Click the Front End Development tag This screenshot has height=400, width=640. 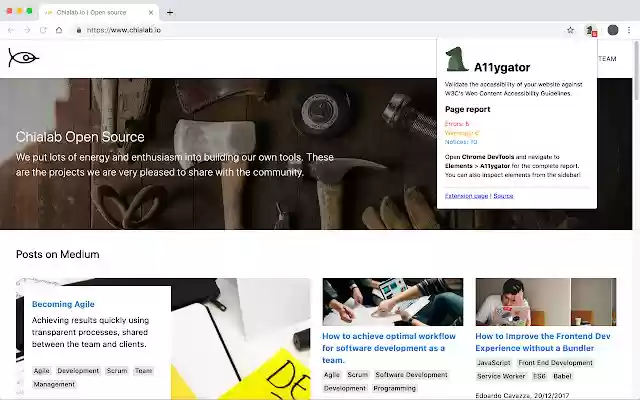click(x=555, y=362)
